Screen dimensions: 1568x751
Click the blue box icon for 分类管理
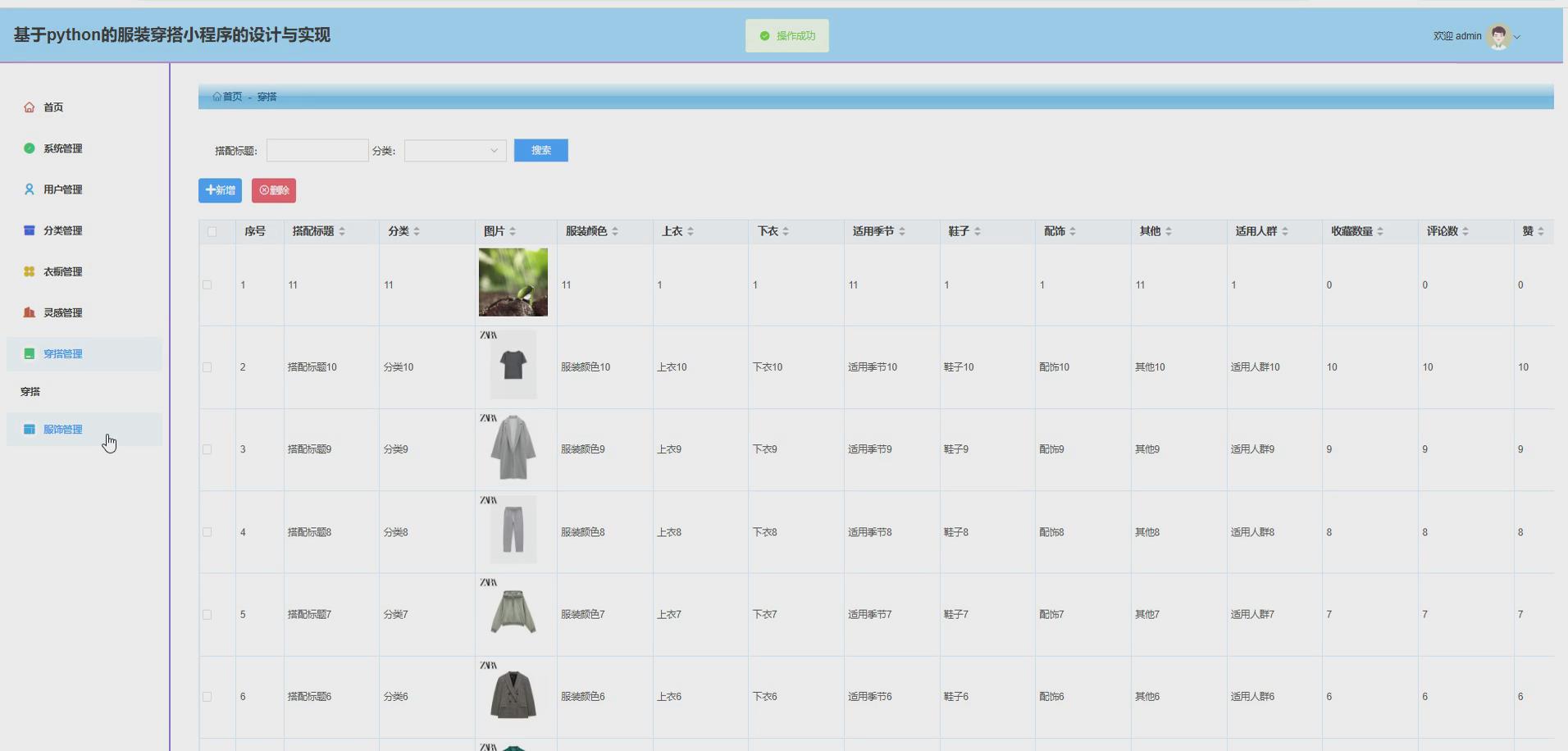pyautogui.click(x=30, y=230)
